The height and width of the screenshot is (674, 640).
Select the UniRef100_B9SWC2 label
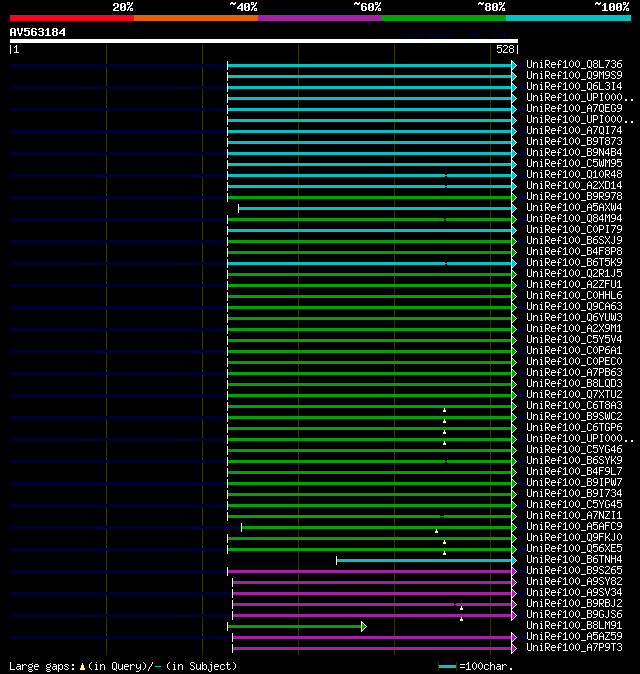tap(574, 417)
